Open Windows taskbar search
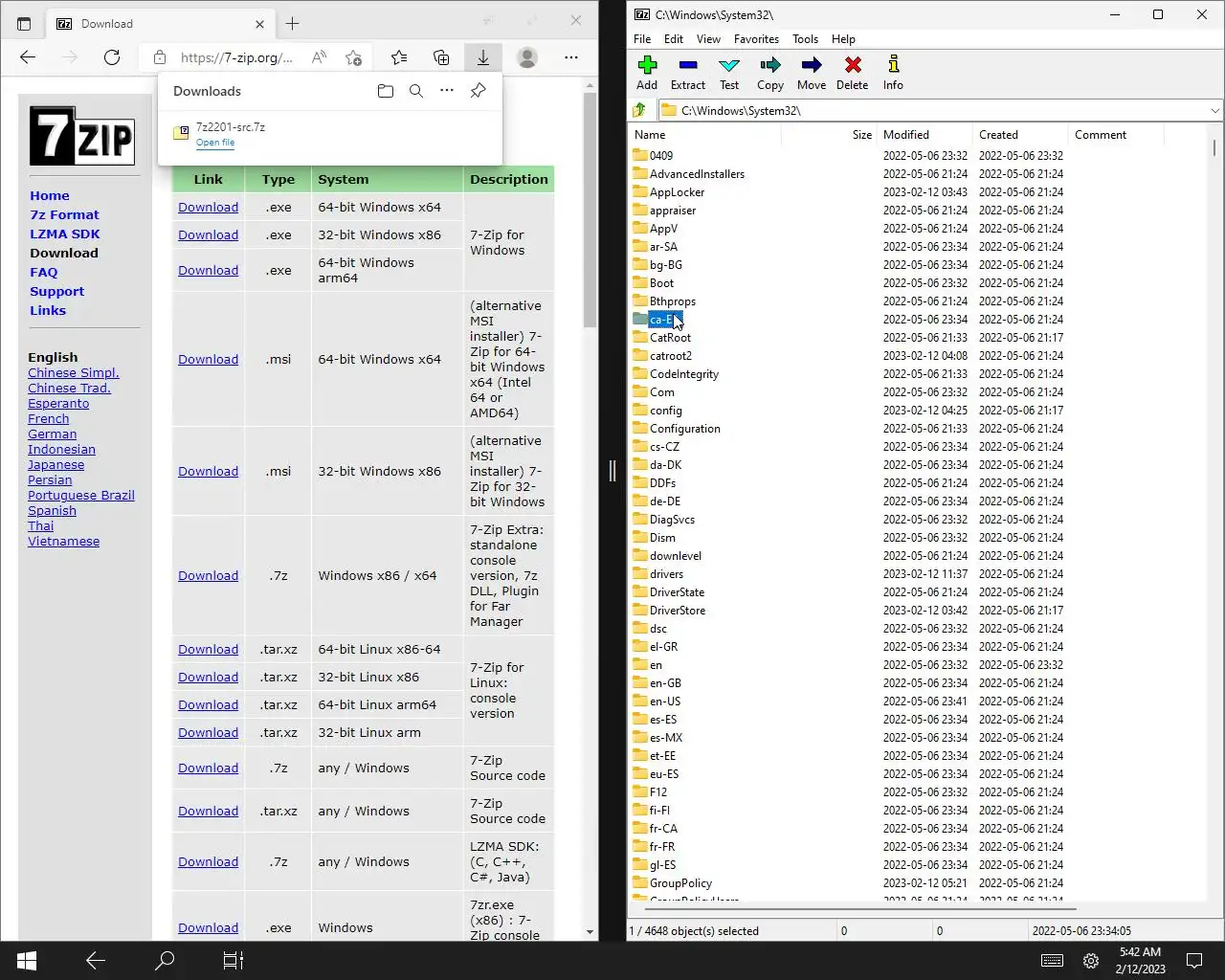Screen dimensions: 1225x980 (x=165, y=961)
